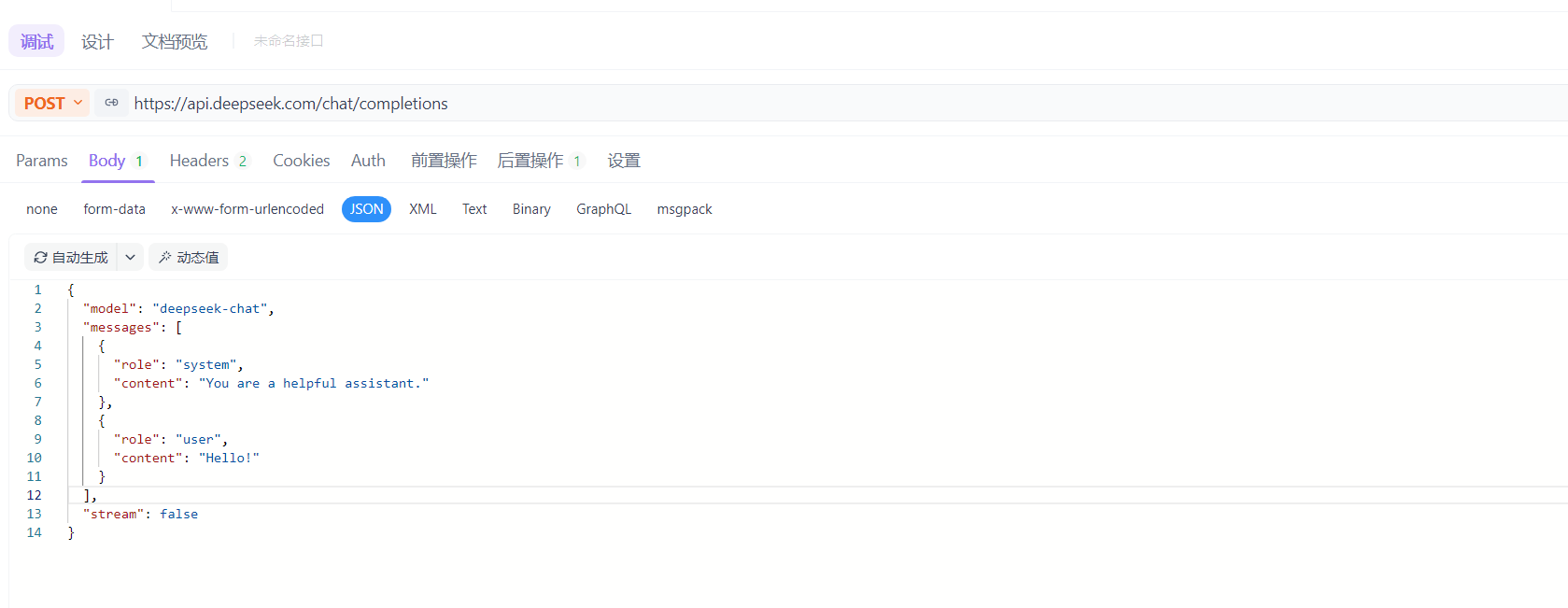The image size is (1568, 608).
Task: Open the Auth tab
Action: (368, 161)
